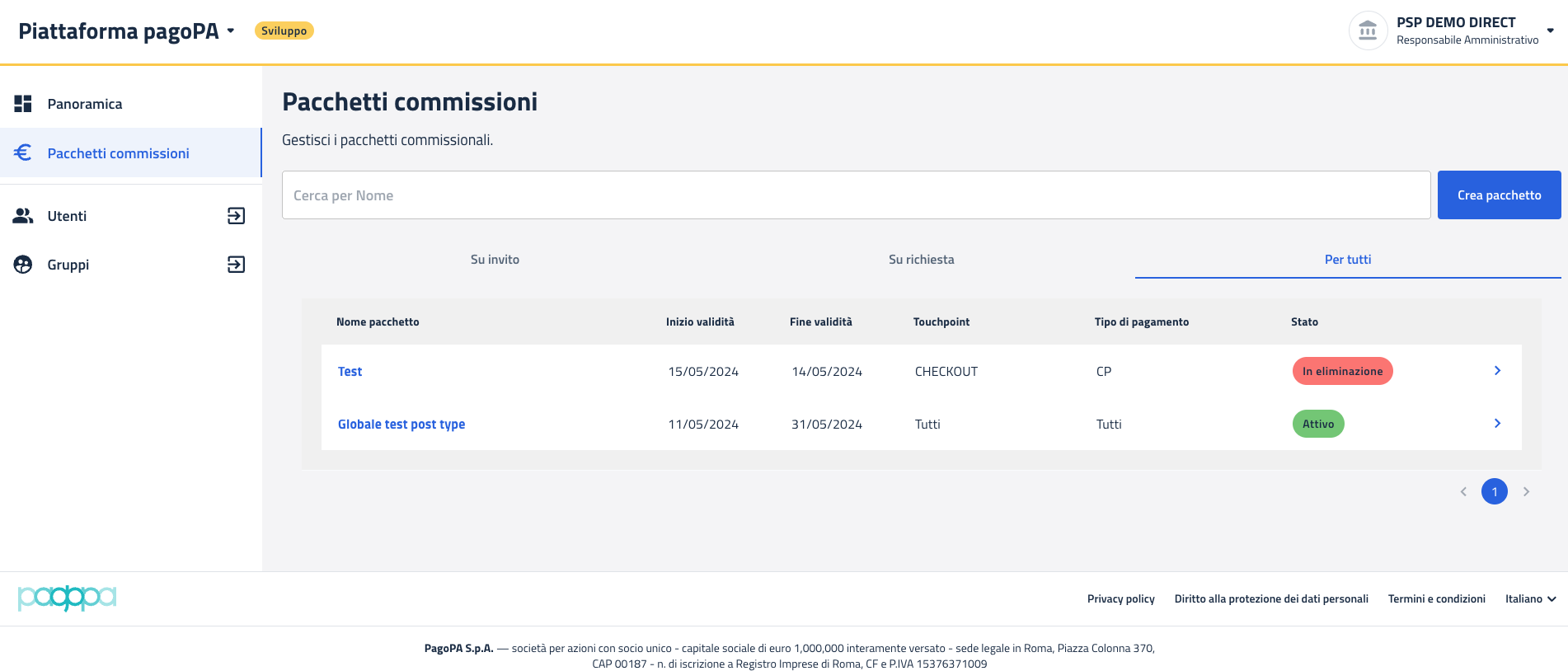Open Gruppi via its exit arrow icon
Image resolution: width=1568 pixels, height=671 pixels.
236,265
